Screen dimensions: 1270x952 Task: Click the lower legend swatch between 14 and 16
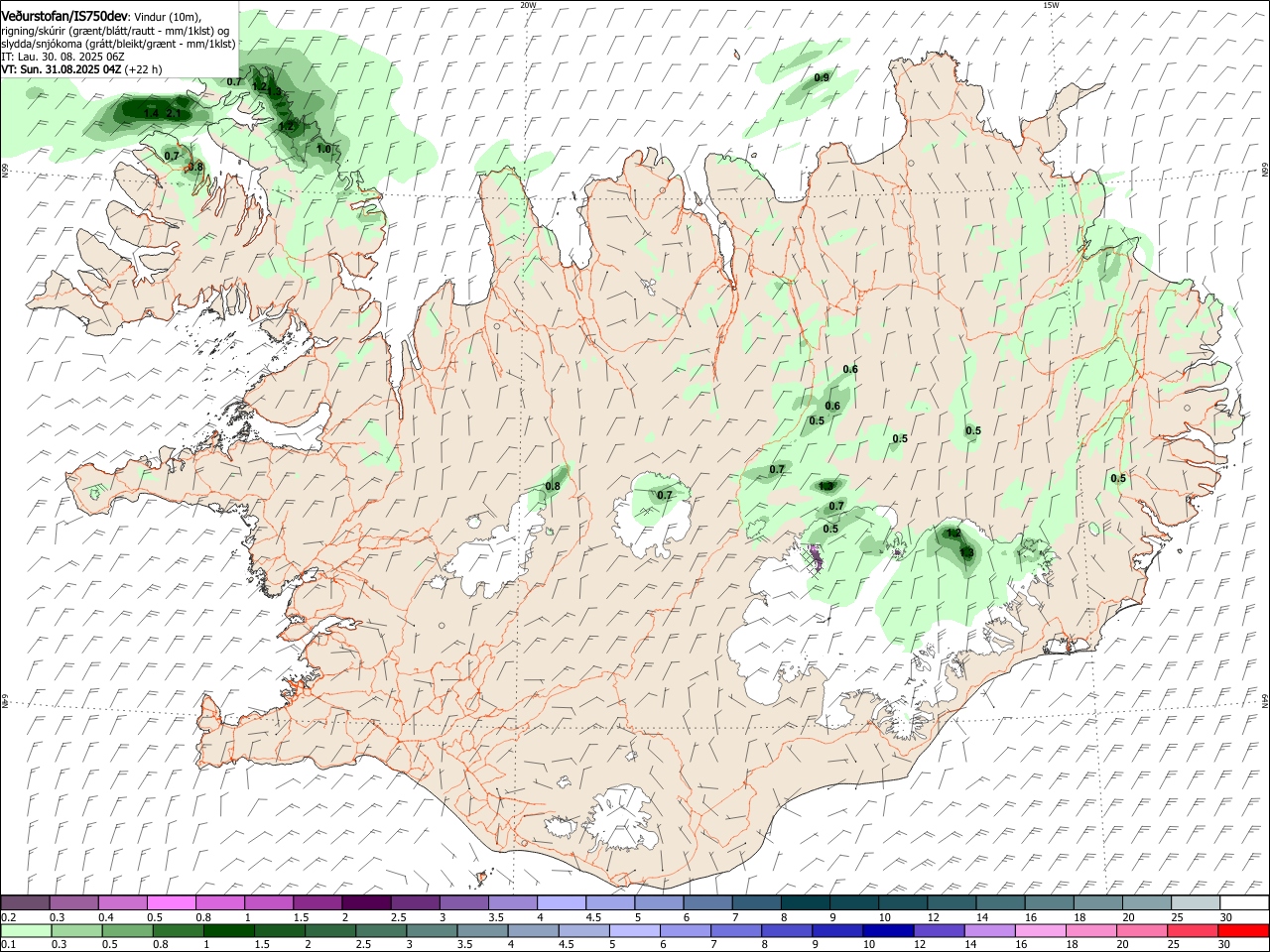989,930
